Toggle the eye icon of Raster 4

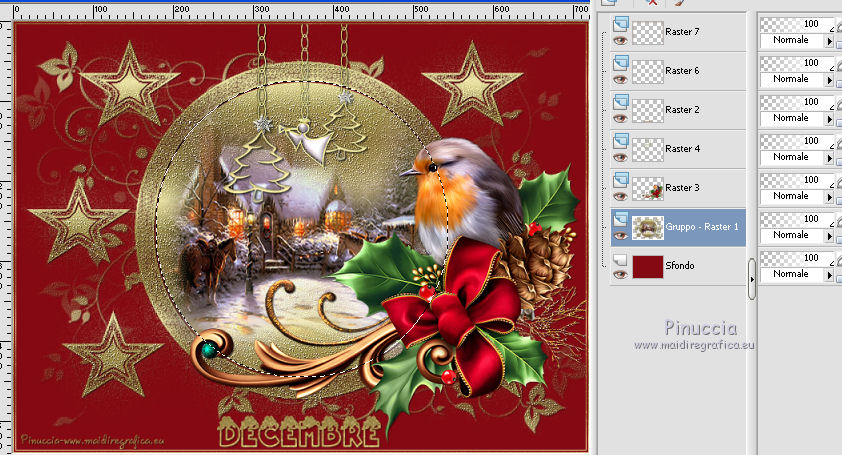point(620,157)
